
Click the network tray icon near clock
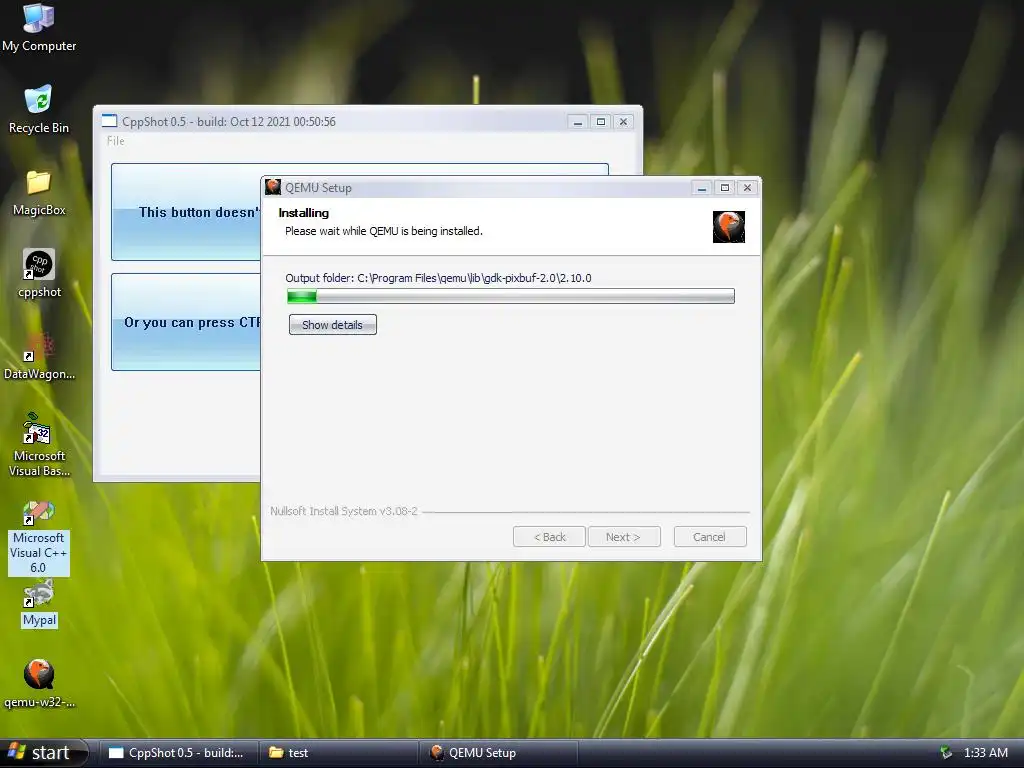tap(946, 752)
